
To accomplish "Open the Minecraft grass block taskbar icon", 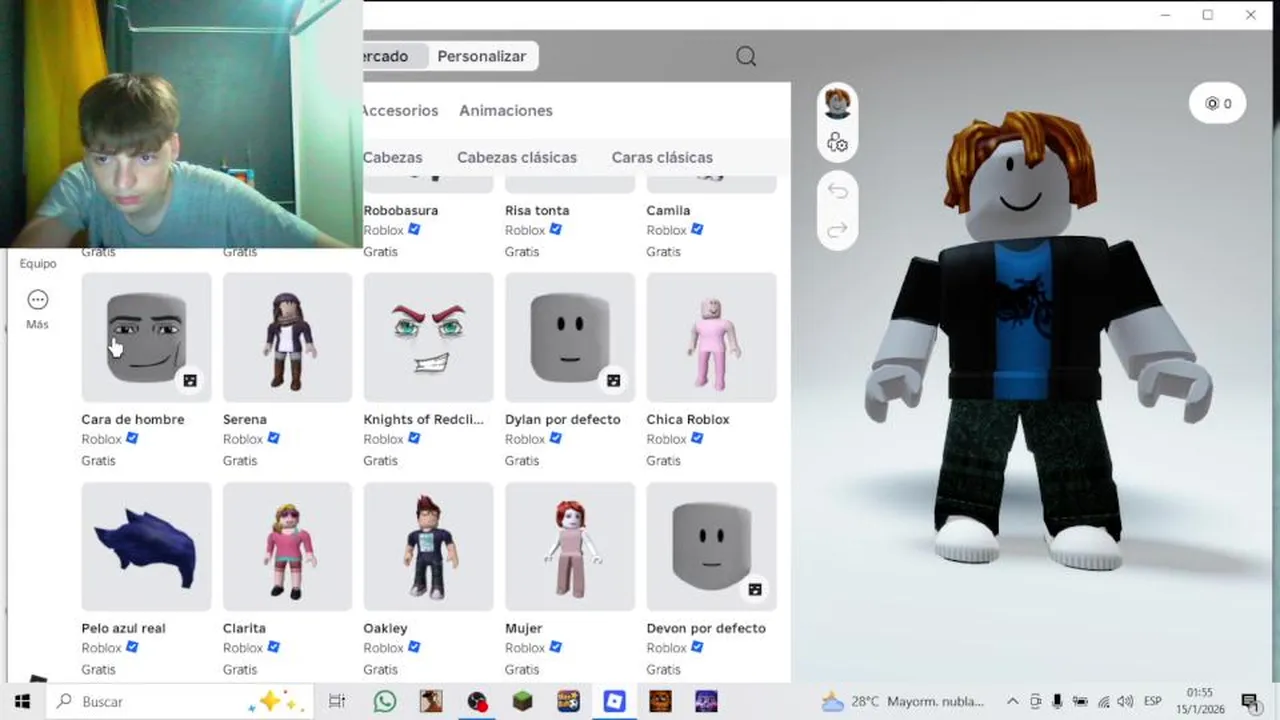I will (523, 701).
